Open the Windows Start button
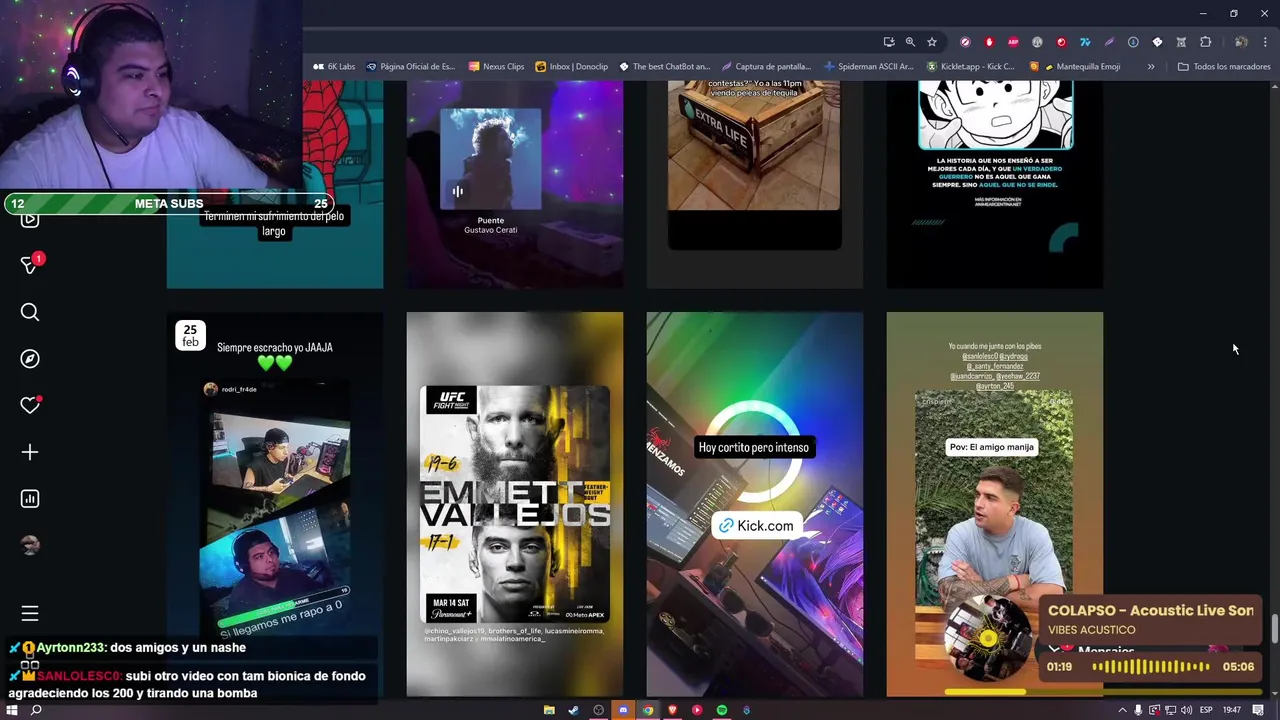Screen dimensions: 1280x720 coord(11,710)
